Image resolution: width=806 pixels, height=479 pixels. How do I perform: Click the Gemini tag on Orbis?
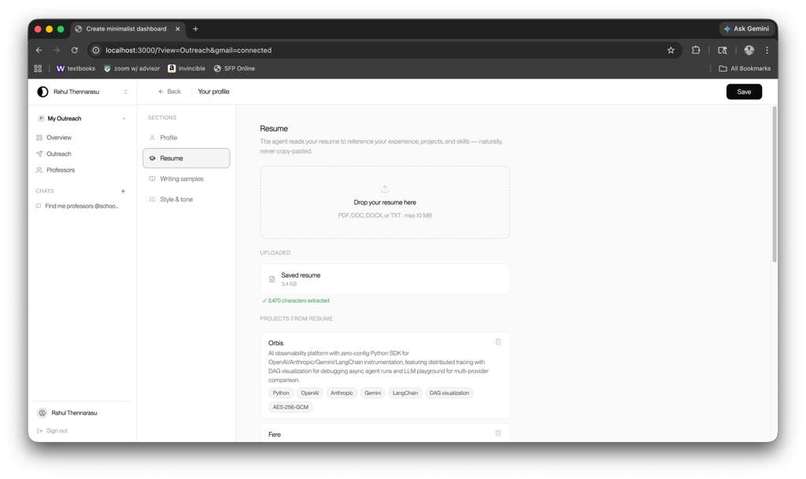pos(373,393)
